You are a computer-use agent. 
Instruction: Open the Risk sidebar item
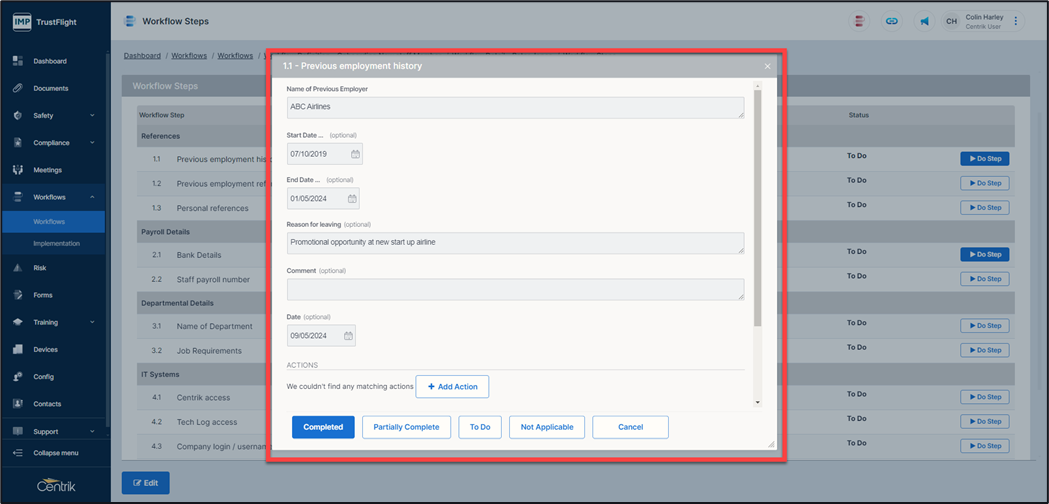[x=40, y=268]
